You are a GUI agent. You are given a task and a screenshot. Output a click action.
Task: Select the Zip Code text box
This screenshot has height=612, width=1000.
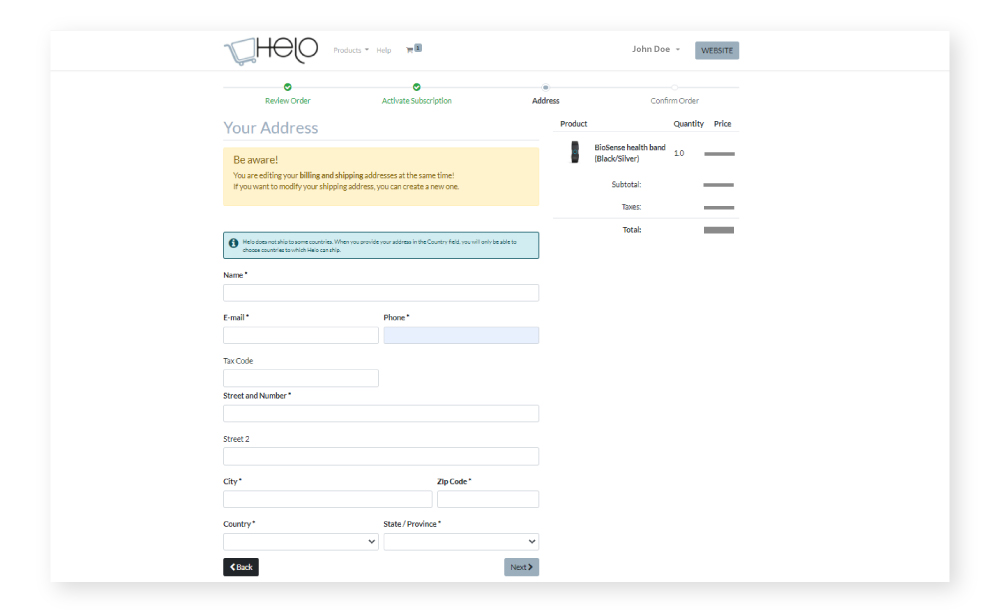pyautogui.click(x=488, y=499)
